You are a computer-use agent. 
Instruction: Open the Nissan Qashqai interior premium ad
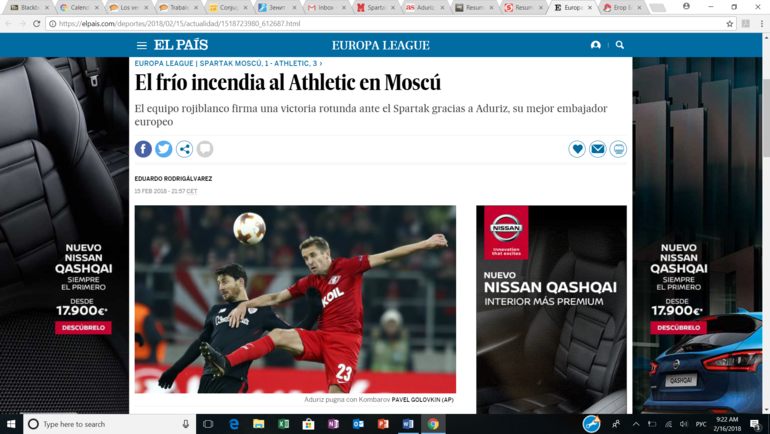(x=551, y=309)
